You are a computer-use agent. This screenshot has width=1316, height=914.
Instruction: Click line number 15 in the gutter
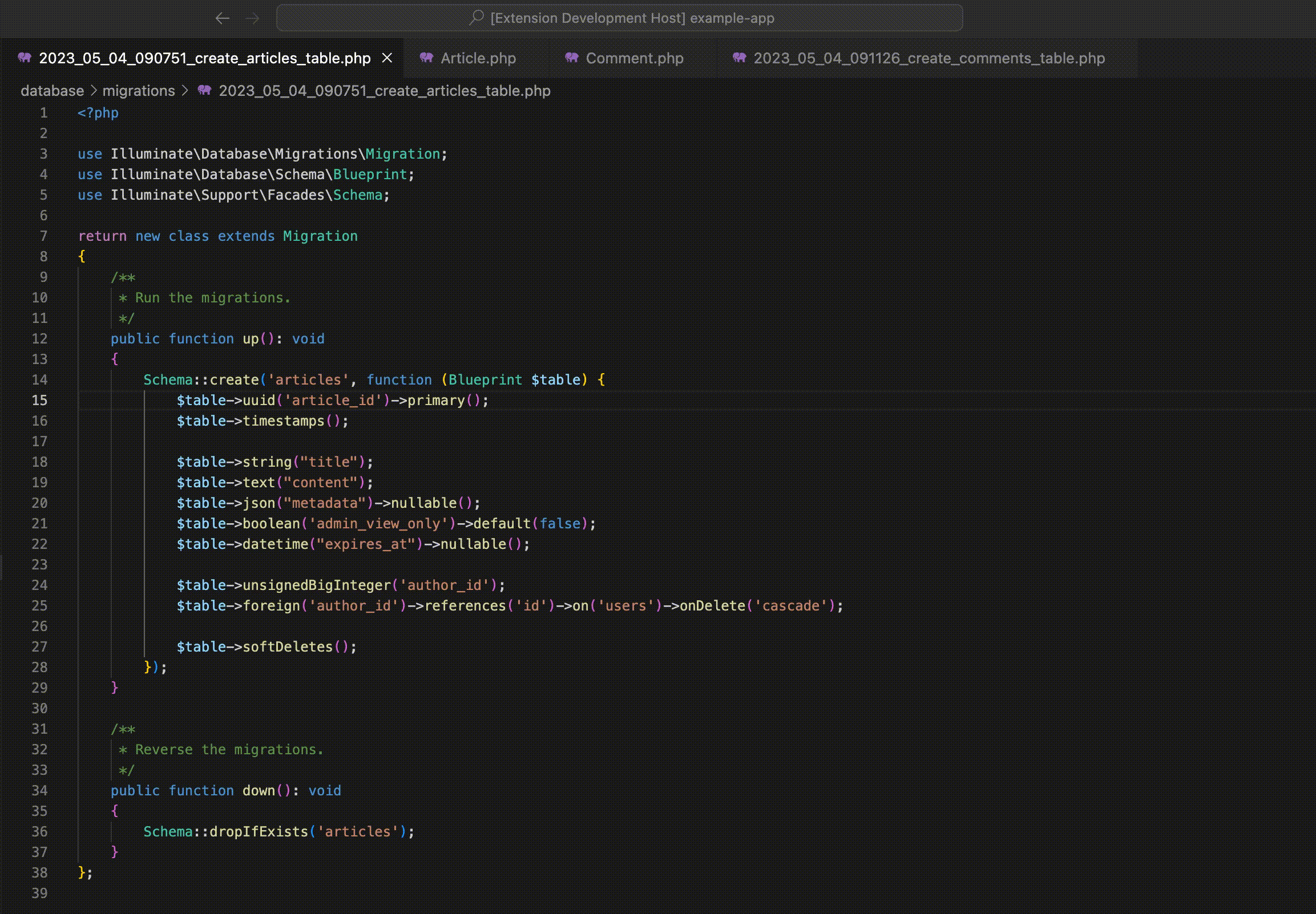click(x=39, y=401)
